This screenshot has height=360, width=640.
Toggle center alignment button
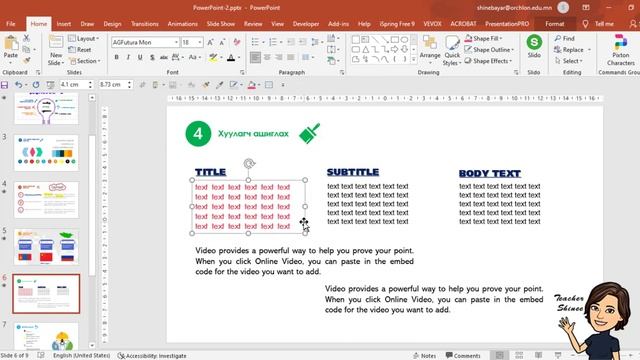coord(267,58)
